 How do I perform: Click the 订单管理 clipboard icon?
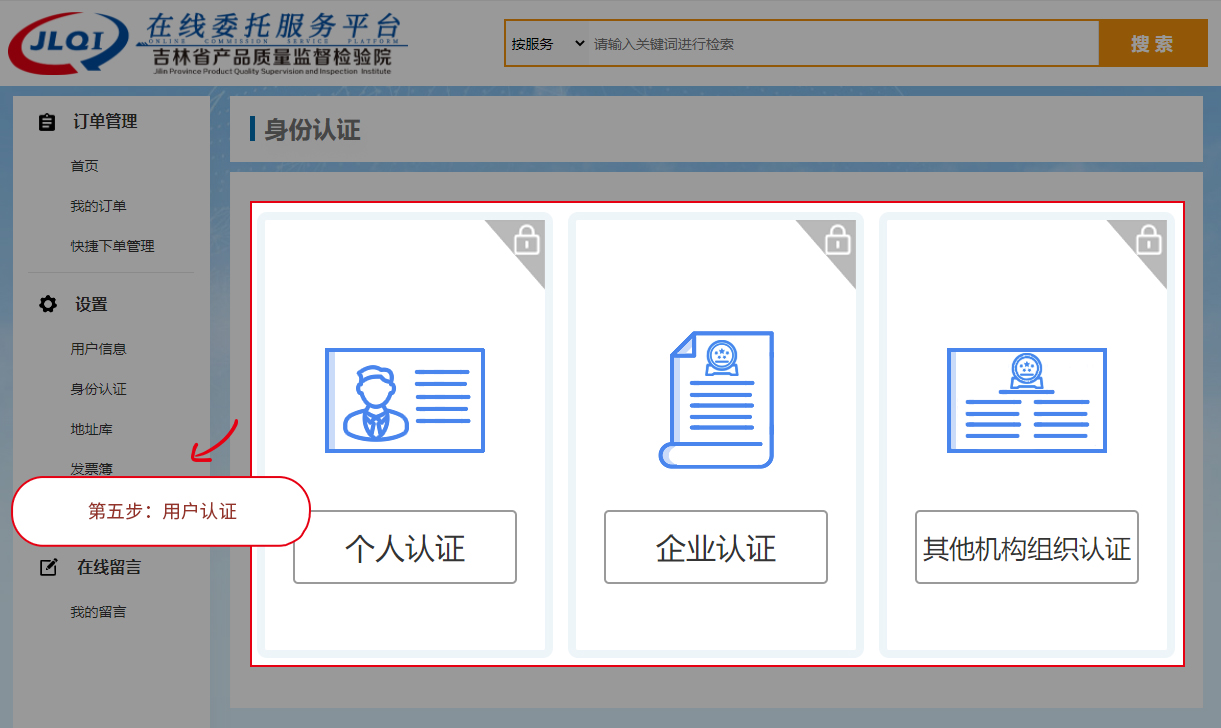coord(47,122)
